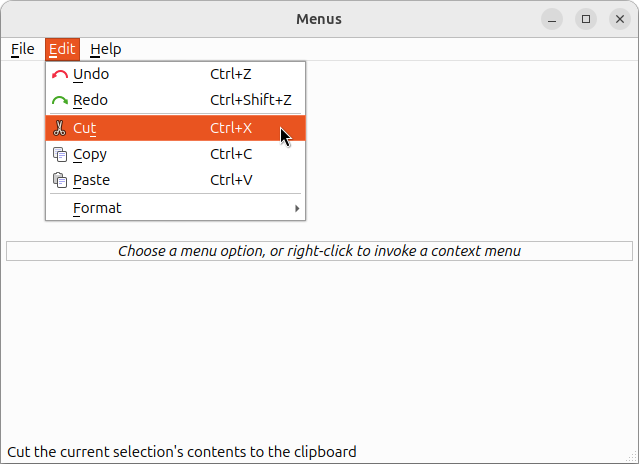Open the File menu
This screenshot has width=639, height=464.
point(22,49)
